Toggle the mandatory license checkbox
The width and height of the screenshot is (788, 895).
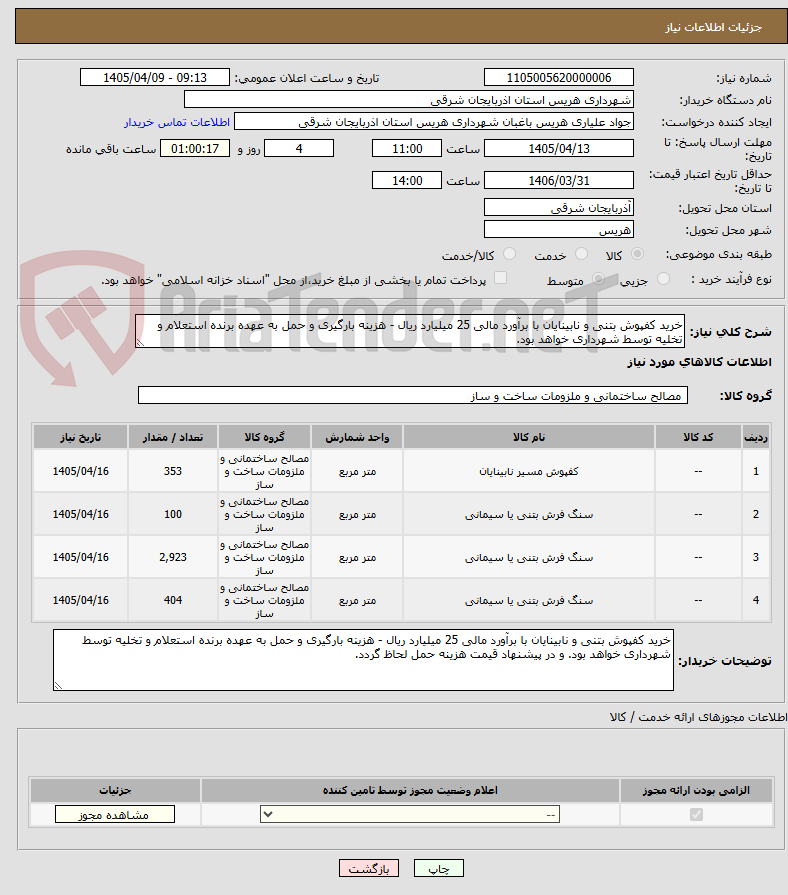coord(696,815)
